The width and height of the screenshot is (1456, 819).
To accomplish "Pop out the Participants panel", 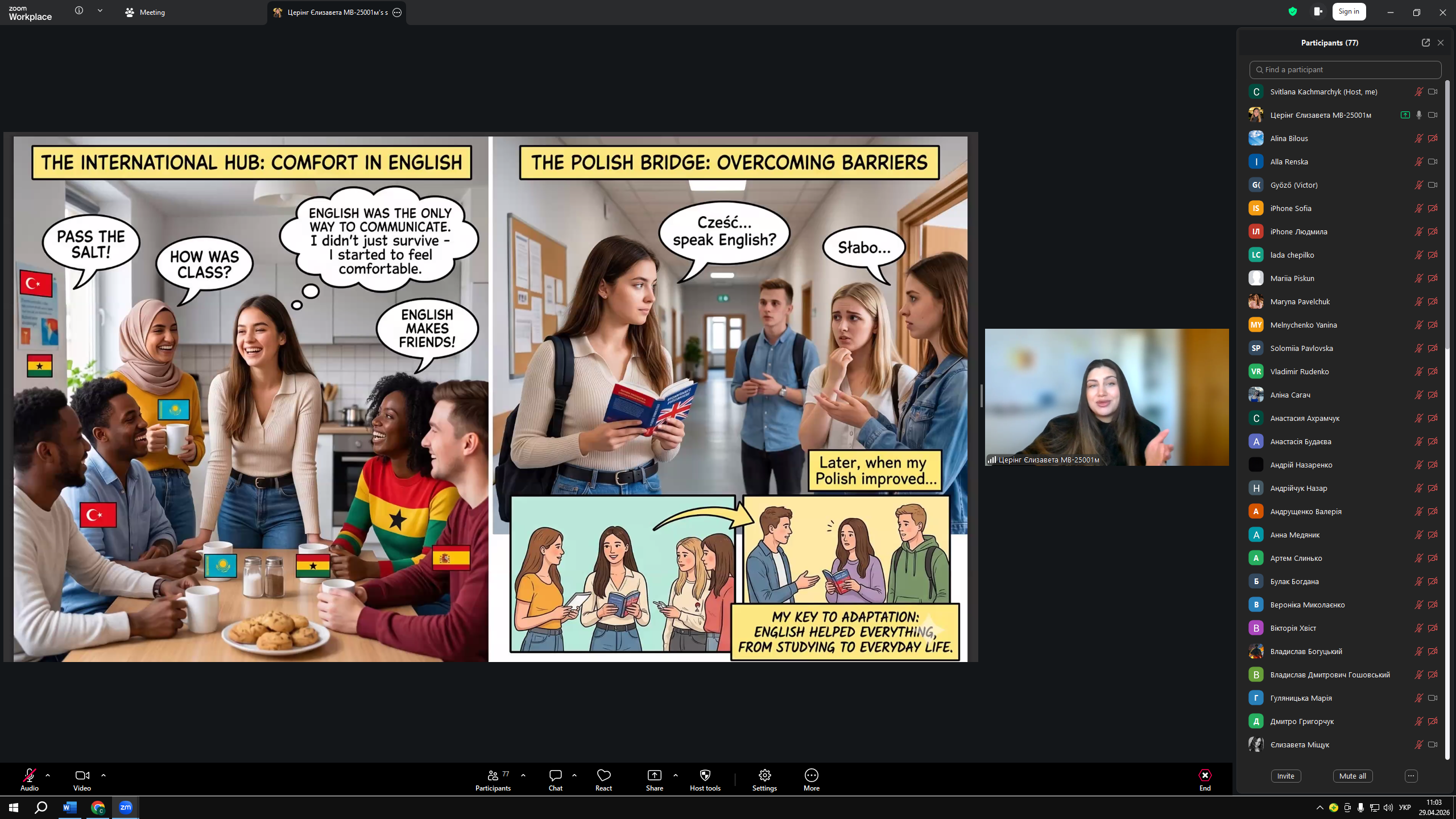I will [1425, 43].
